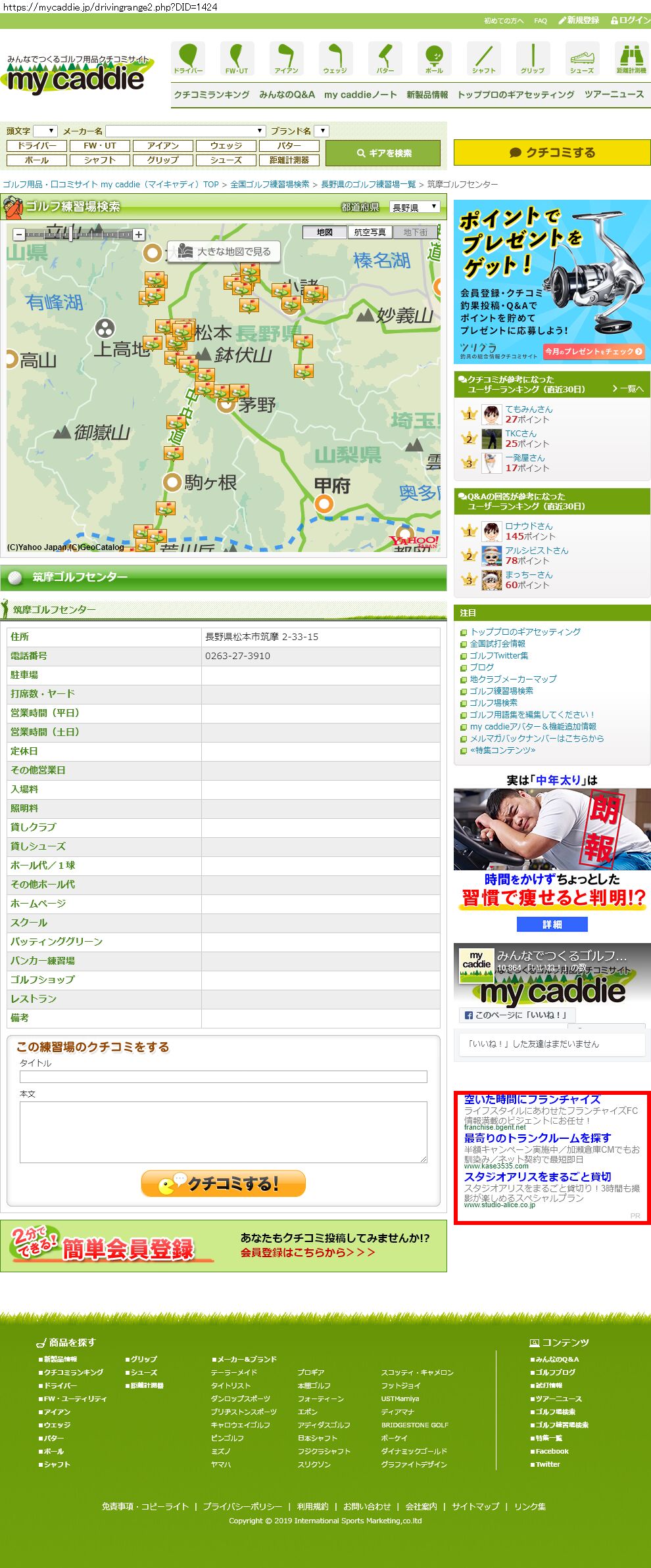The height and width of the screenshot is (1568, 651).
Task: Open the 都道府県 prefecture dropdown
Action: 414,207
